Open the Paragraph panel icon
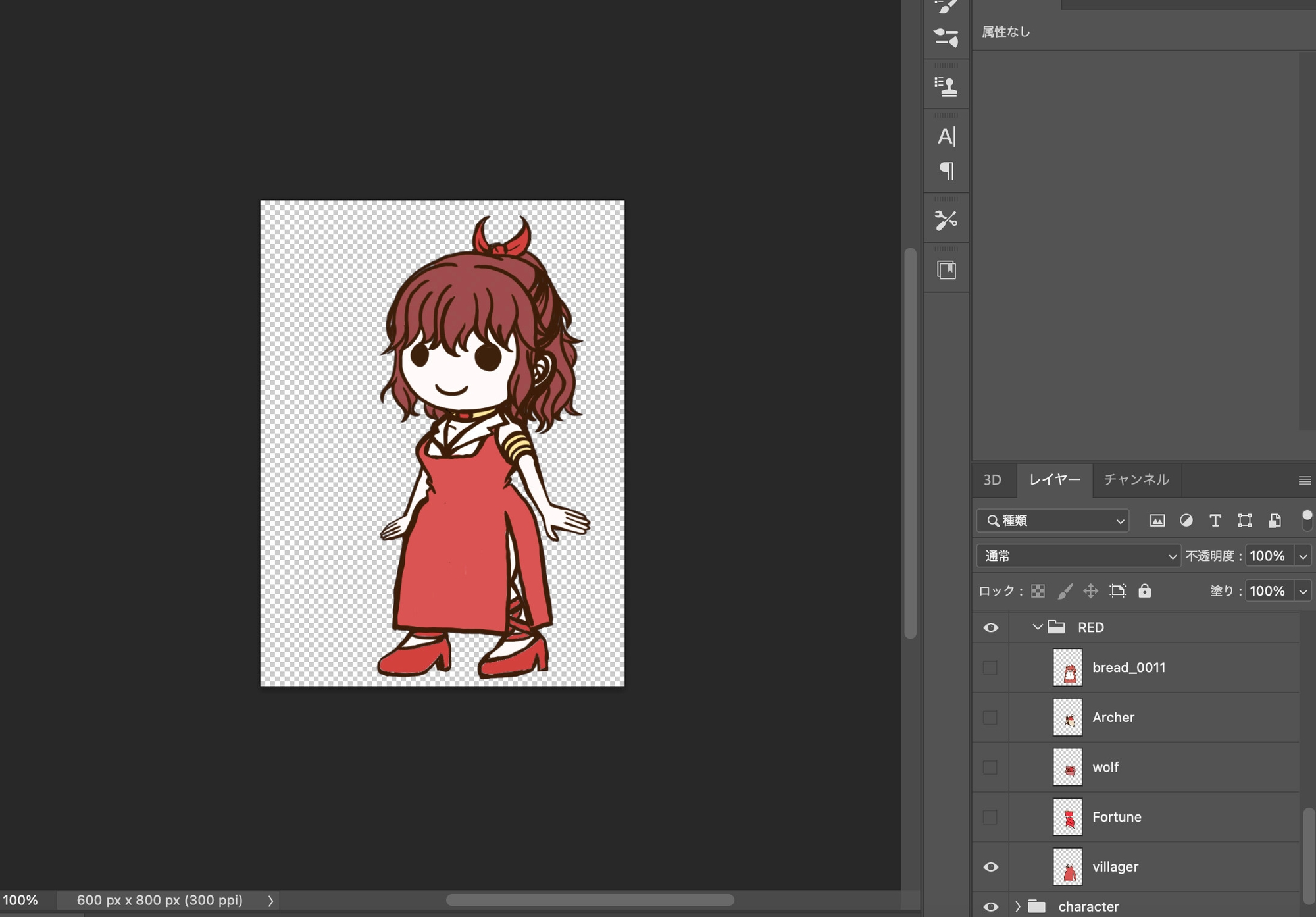The height and width of the screenshot is (917, 1316). click(946, 171)
